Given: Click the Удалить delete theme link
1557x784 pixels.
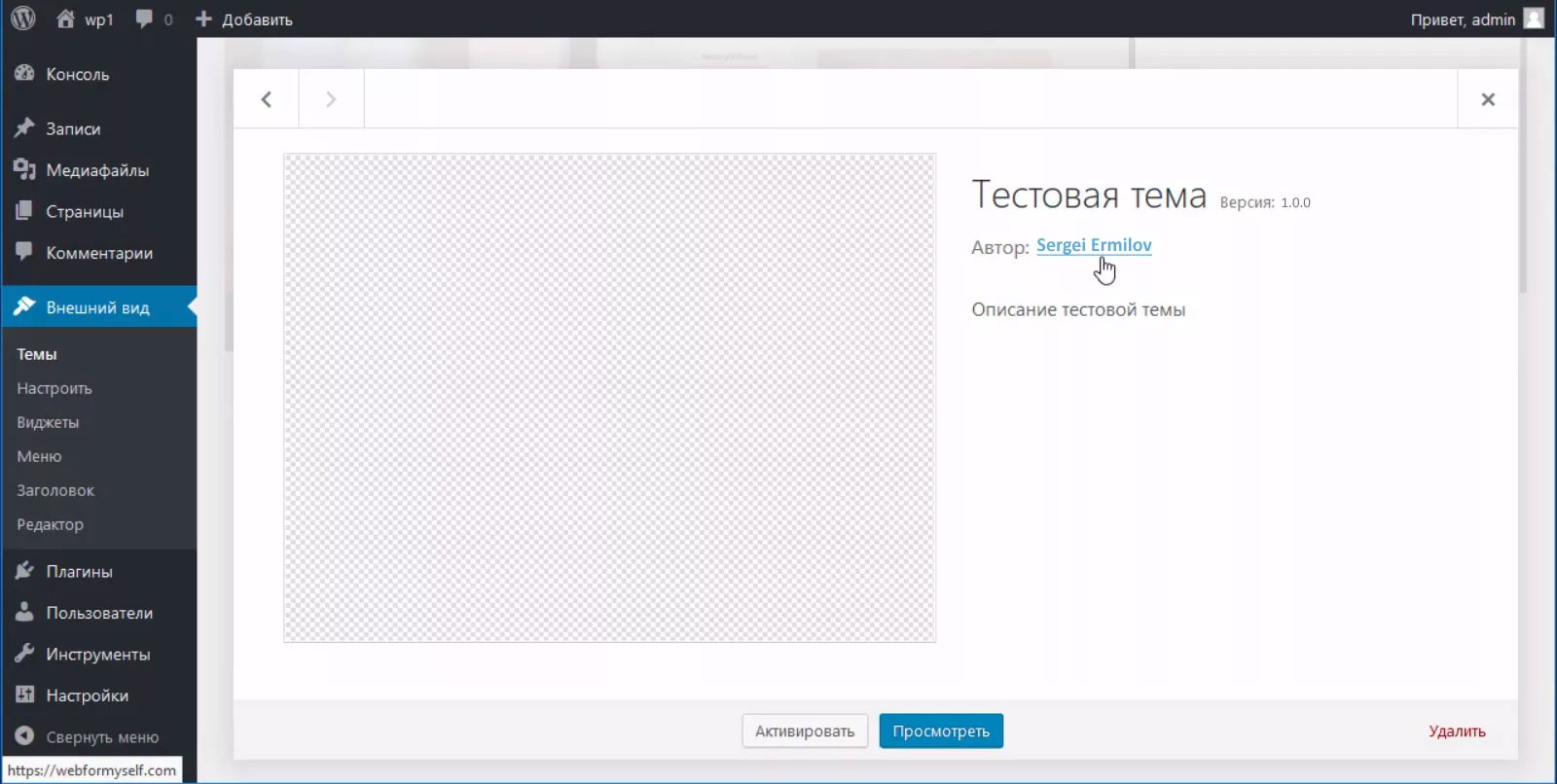Looking at the screenshot, I should (1457, 731).
